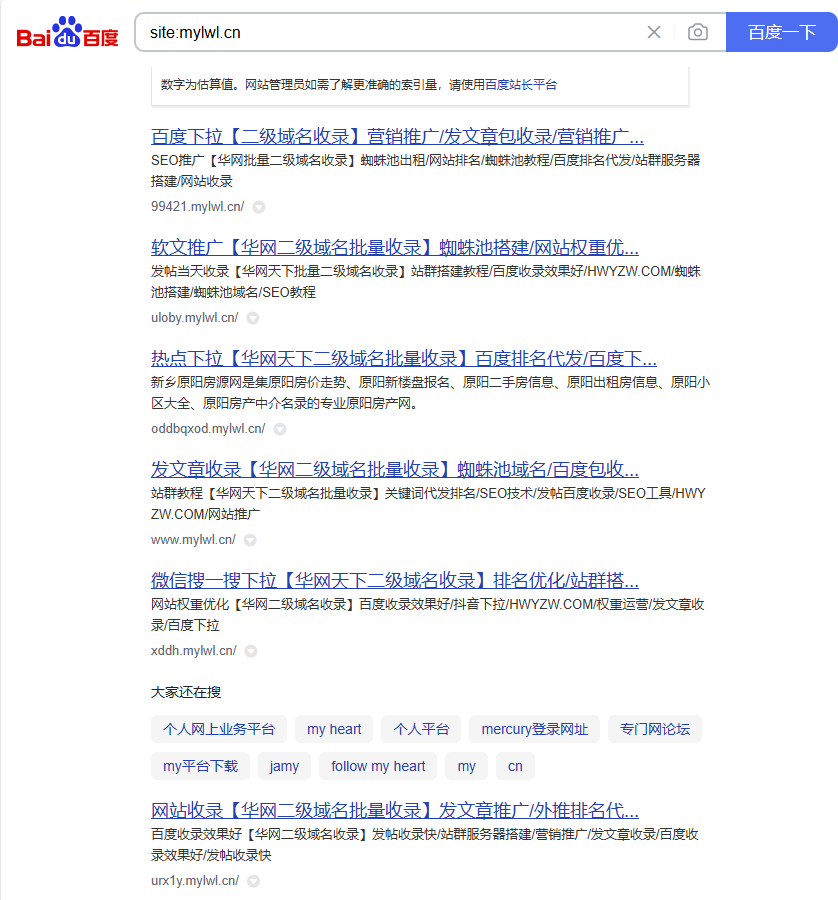Screen dimensions: 838x900
Task: Expand dropdown next to urx1y.mylwl.cn/
Action: click(253, 880)
